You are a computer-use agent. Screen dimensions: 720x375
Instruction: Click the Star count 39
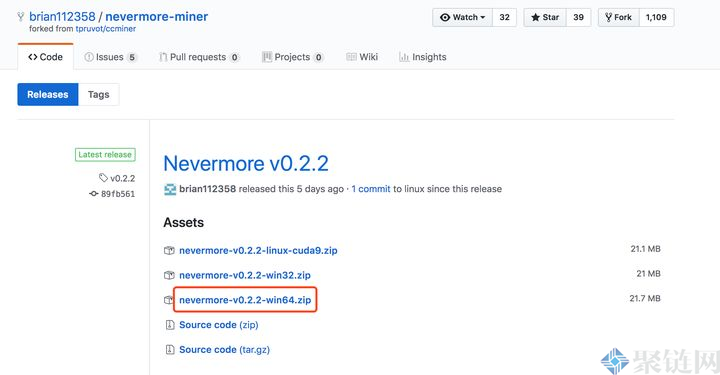click(579, 17)
